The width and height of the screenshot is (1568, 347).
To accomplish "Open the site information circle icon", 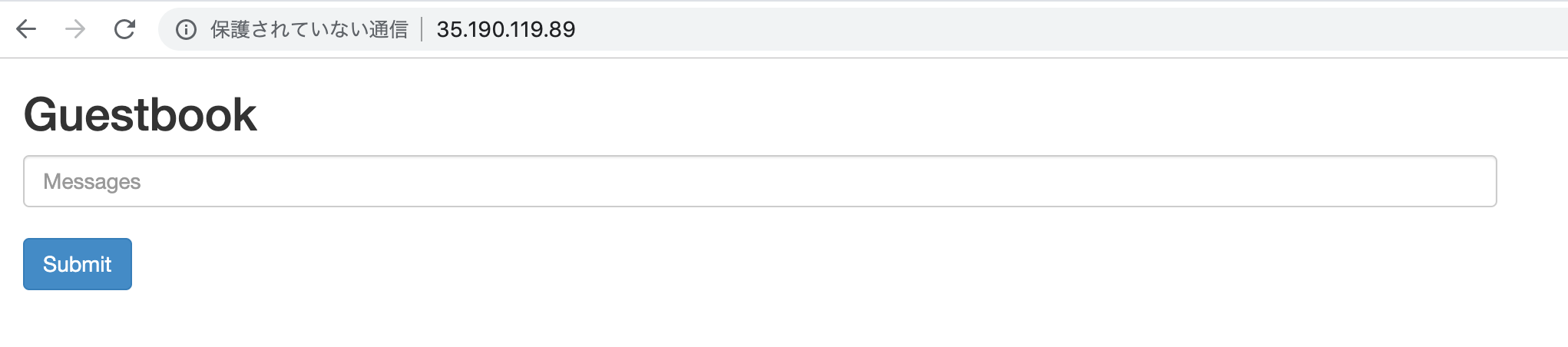I will [185, 30].
